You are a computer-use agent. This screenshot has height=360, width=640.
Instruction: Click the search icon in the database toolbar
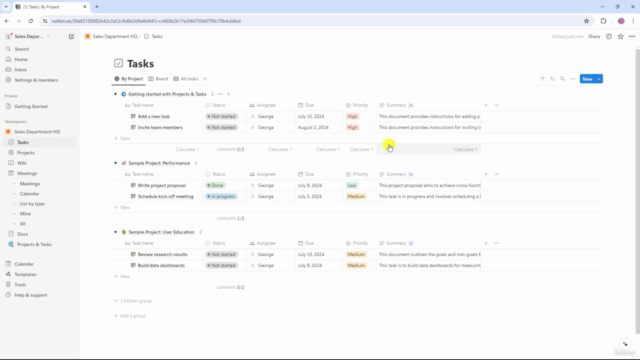tap(562, 79)
